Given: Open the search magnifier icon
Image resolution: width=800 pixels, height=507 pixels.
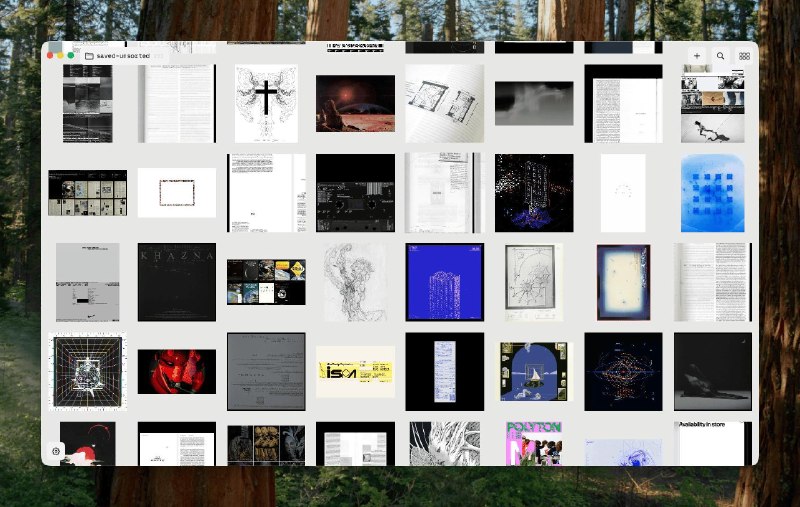Looking at the screenshot, I should [720, 56].
